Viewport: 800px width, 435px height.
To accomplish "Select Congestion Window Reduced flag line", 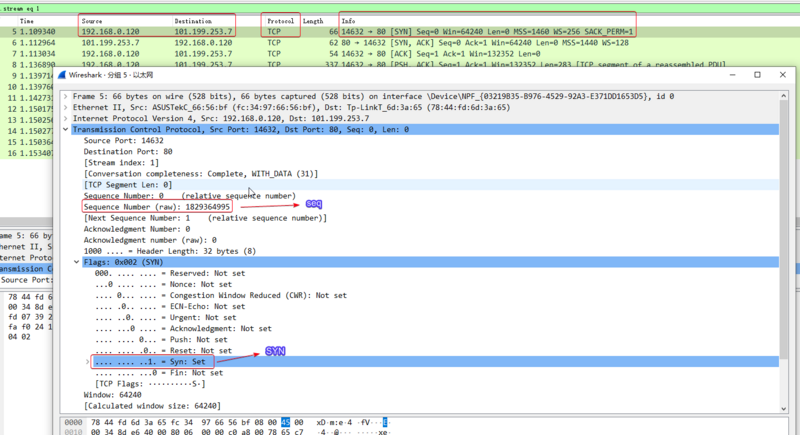I will pyautogui.click(x=221, y=295).
